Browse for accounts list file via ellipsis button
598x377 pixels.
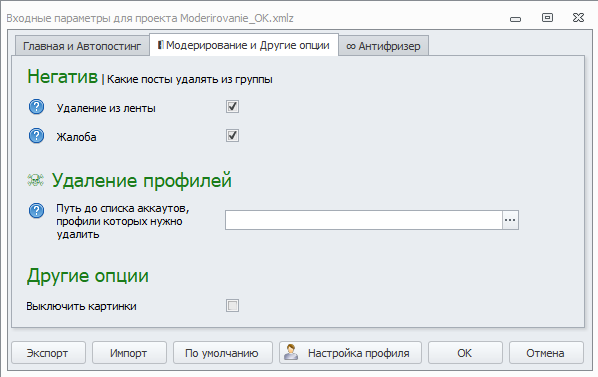pyautogui.click(x=510, y=220)
